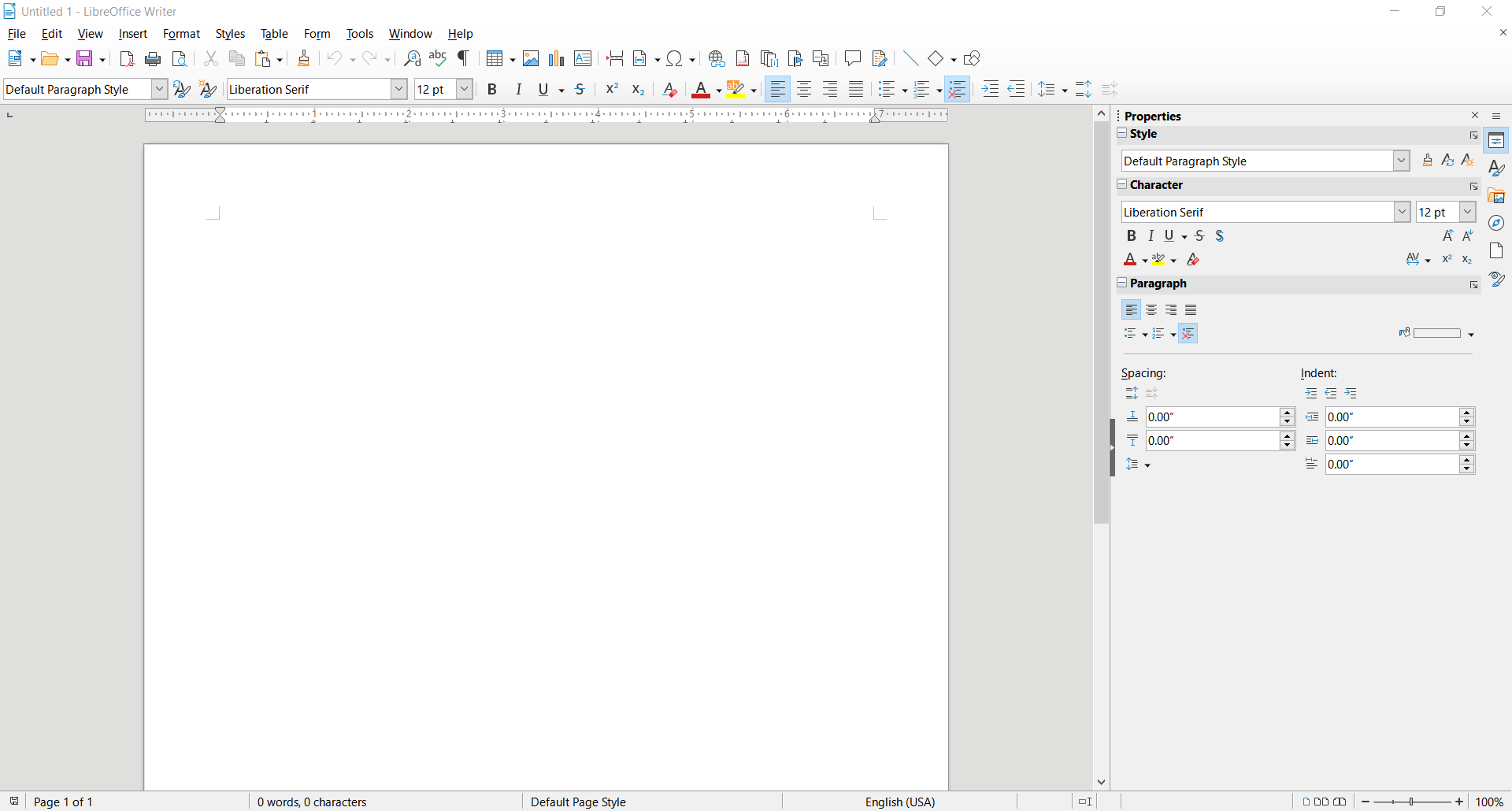
Task: Insert Line drawing icon
Action: tap(910, 58)
